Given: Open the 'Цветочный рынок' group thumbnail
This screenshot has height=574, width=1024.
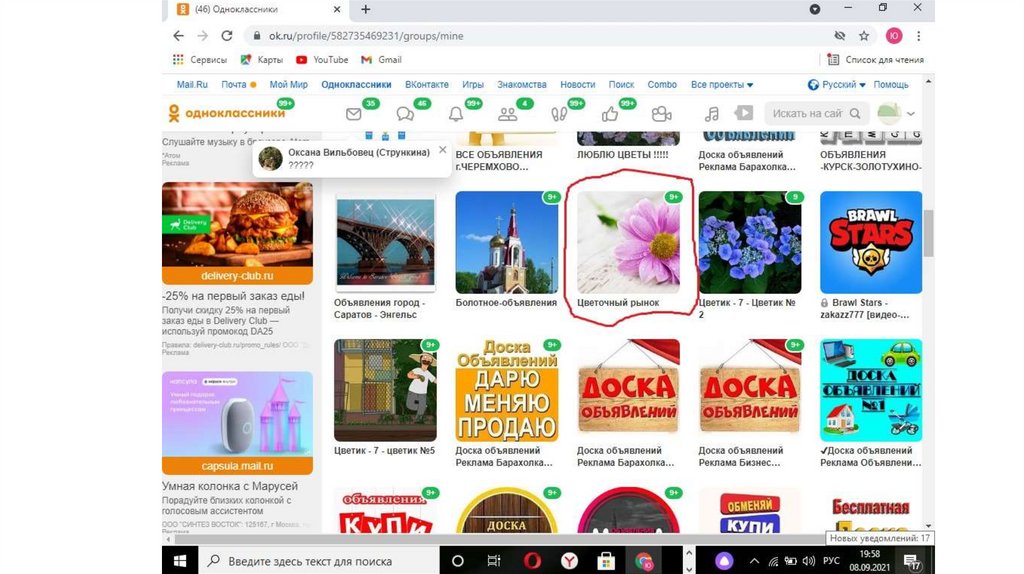Looking at the screenshot, I should pos(629,243).
